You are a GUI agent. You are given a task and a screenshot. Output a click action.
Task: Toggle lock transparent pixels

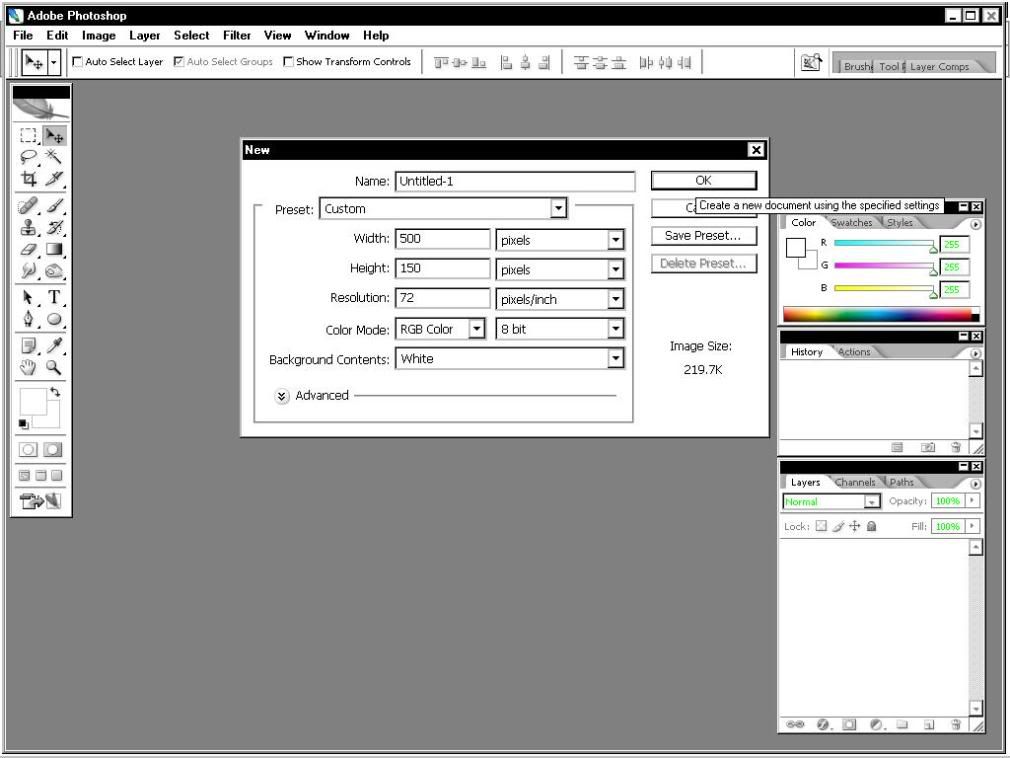(x=821, y=526)
